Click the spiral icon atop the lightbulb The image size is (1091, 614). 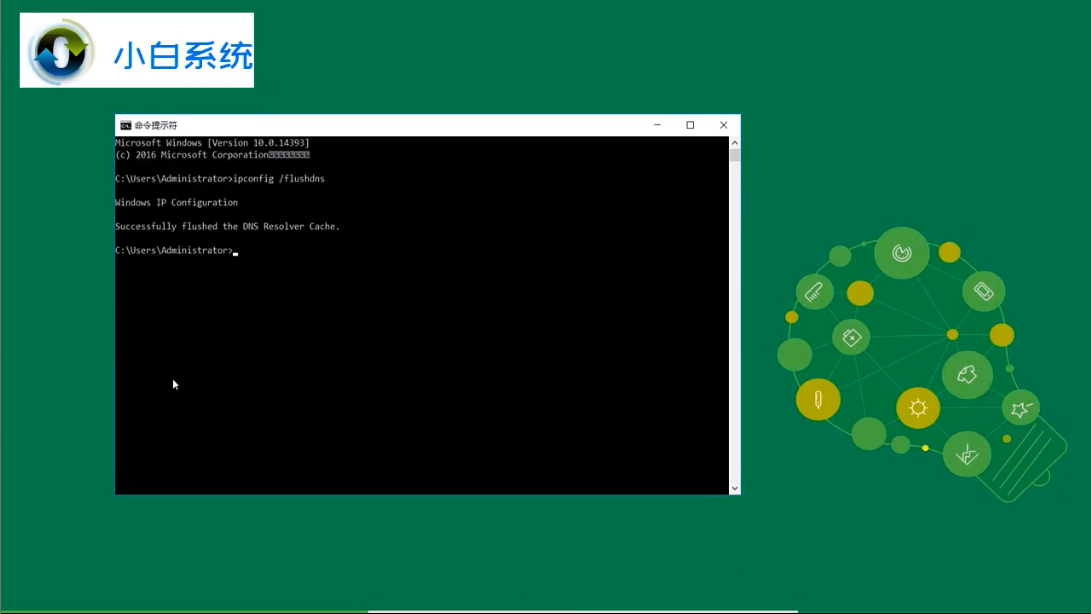[902, 253]
